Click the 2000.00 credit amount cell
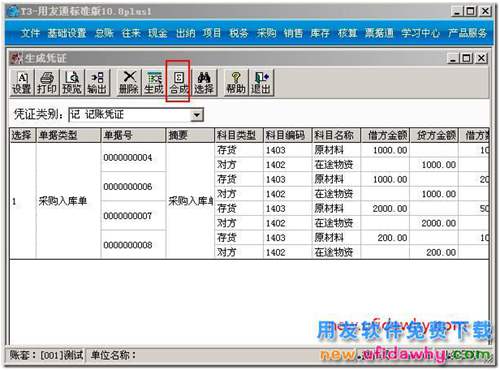The image size is (500, 370). point(434,223)
